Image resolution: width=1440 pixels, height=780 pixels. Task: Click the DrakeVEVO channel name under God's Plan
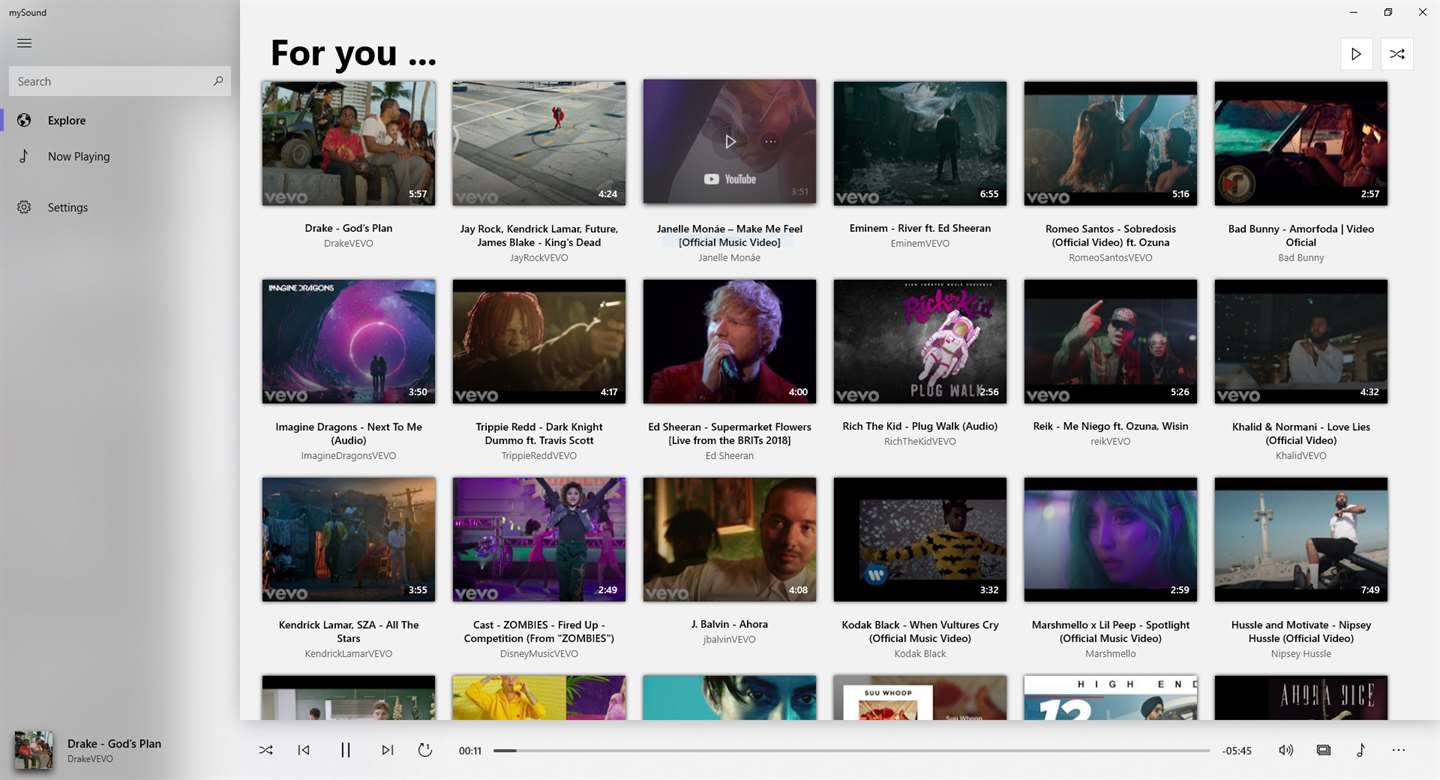[x=348, y=243]
